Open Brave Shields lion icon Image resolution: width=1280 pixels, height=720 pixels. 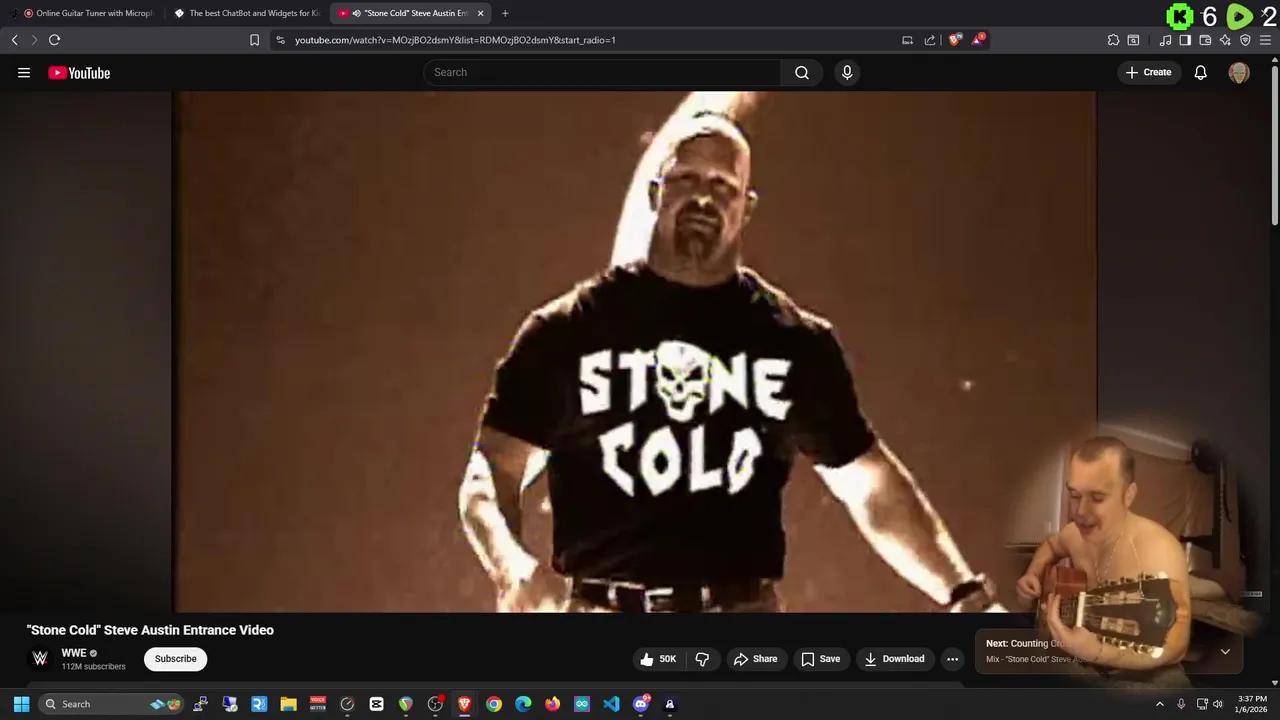954,40
